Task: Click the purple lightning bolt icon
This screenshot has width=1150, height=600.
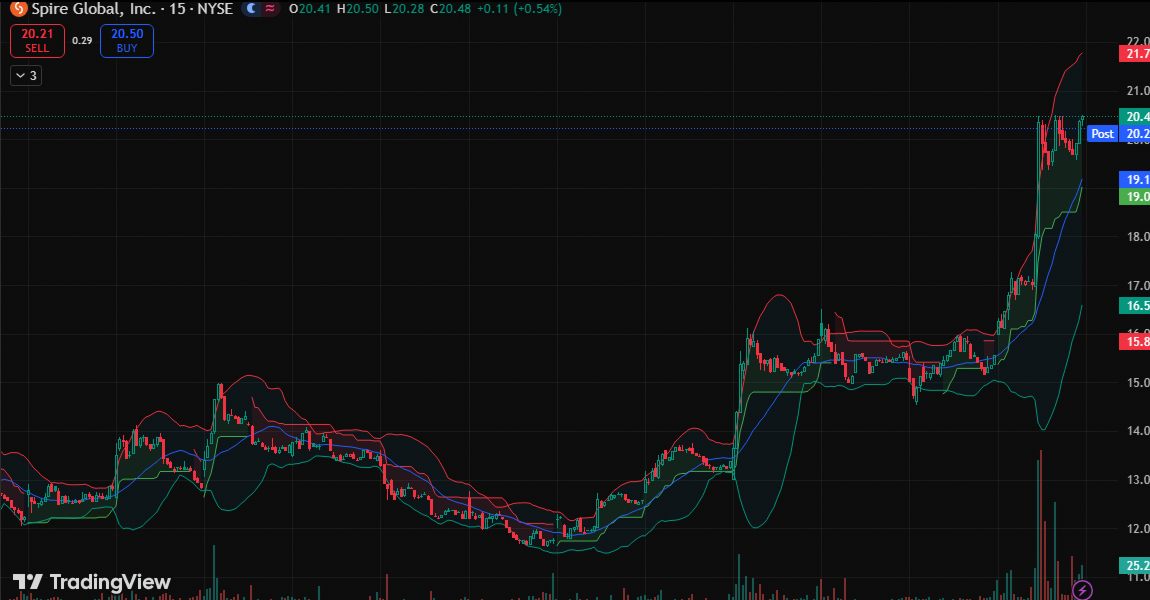Action: pos(1082,589)
